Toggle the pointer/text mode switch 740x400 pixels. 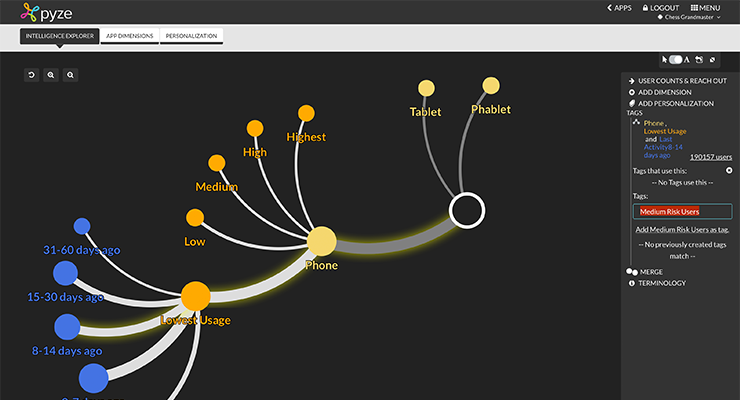[676, 59]
